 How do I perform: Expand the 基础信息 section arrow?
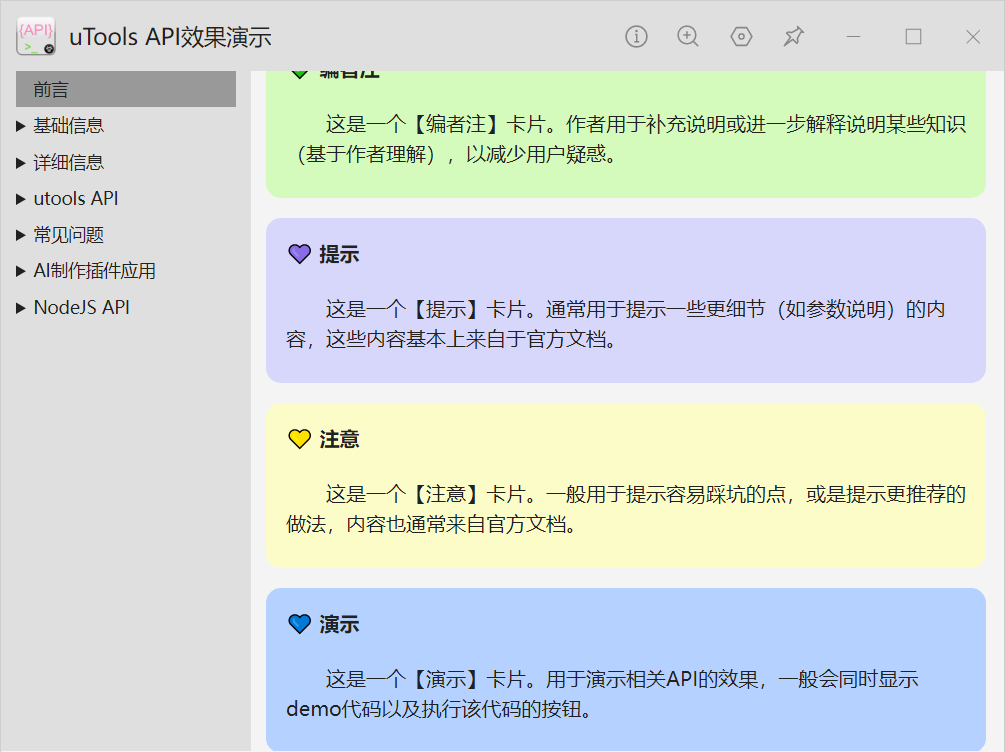(21, 126)
